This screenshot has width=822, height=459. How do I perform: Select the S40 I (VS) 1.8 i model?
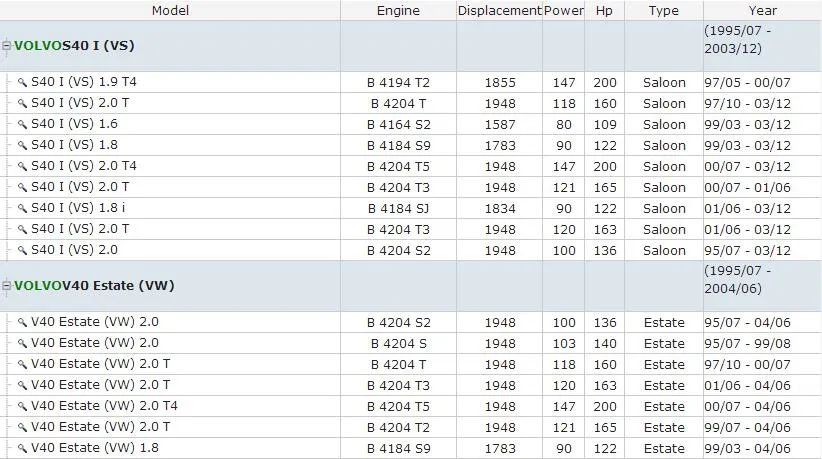click(78, 207)
